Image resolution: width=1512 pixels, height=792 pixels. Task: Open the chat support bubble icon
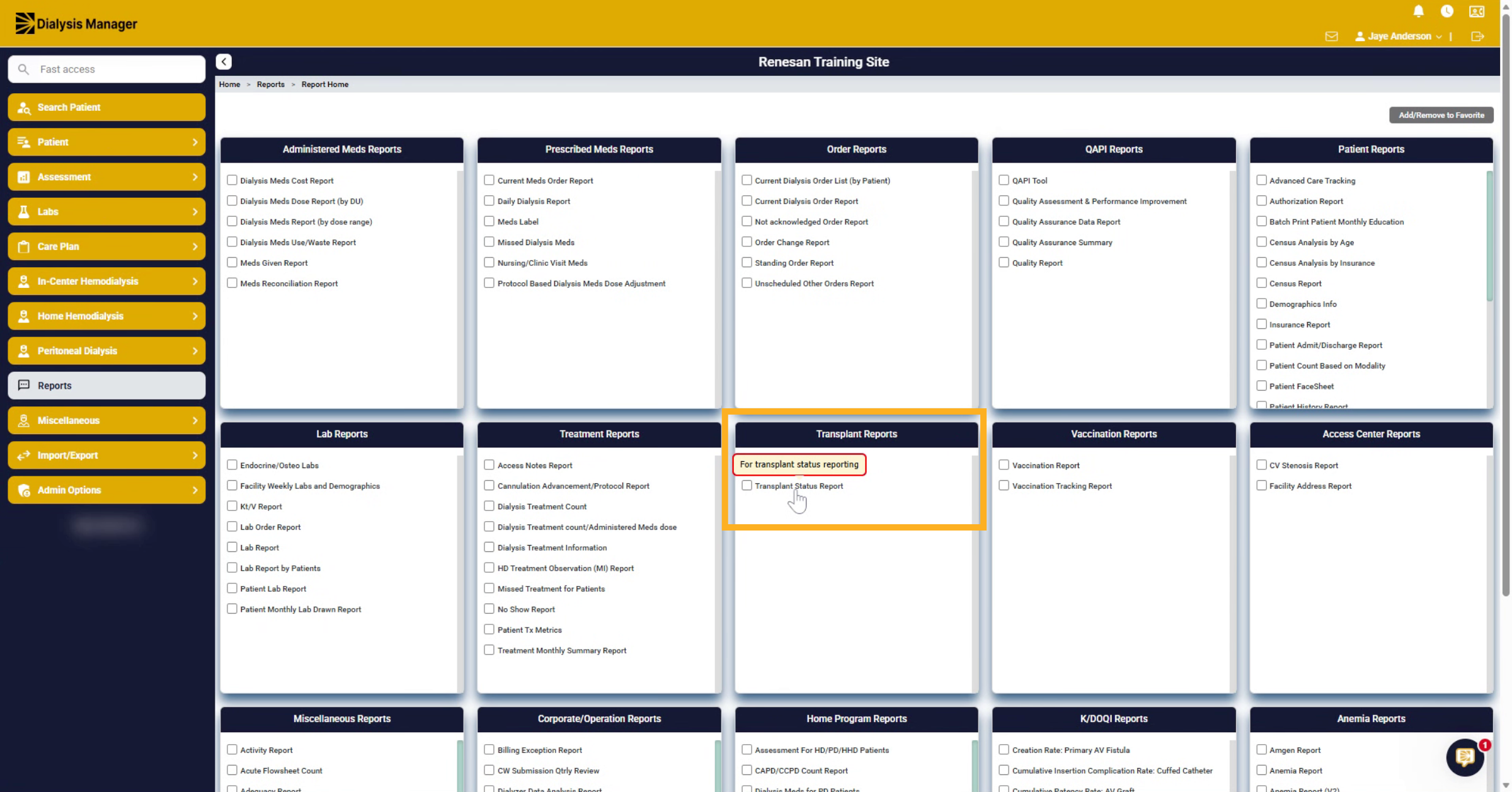(x=1465, y=757)
